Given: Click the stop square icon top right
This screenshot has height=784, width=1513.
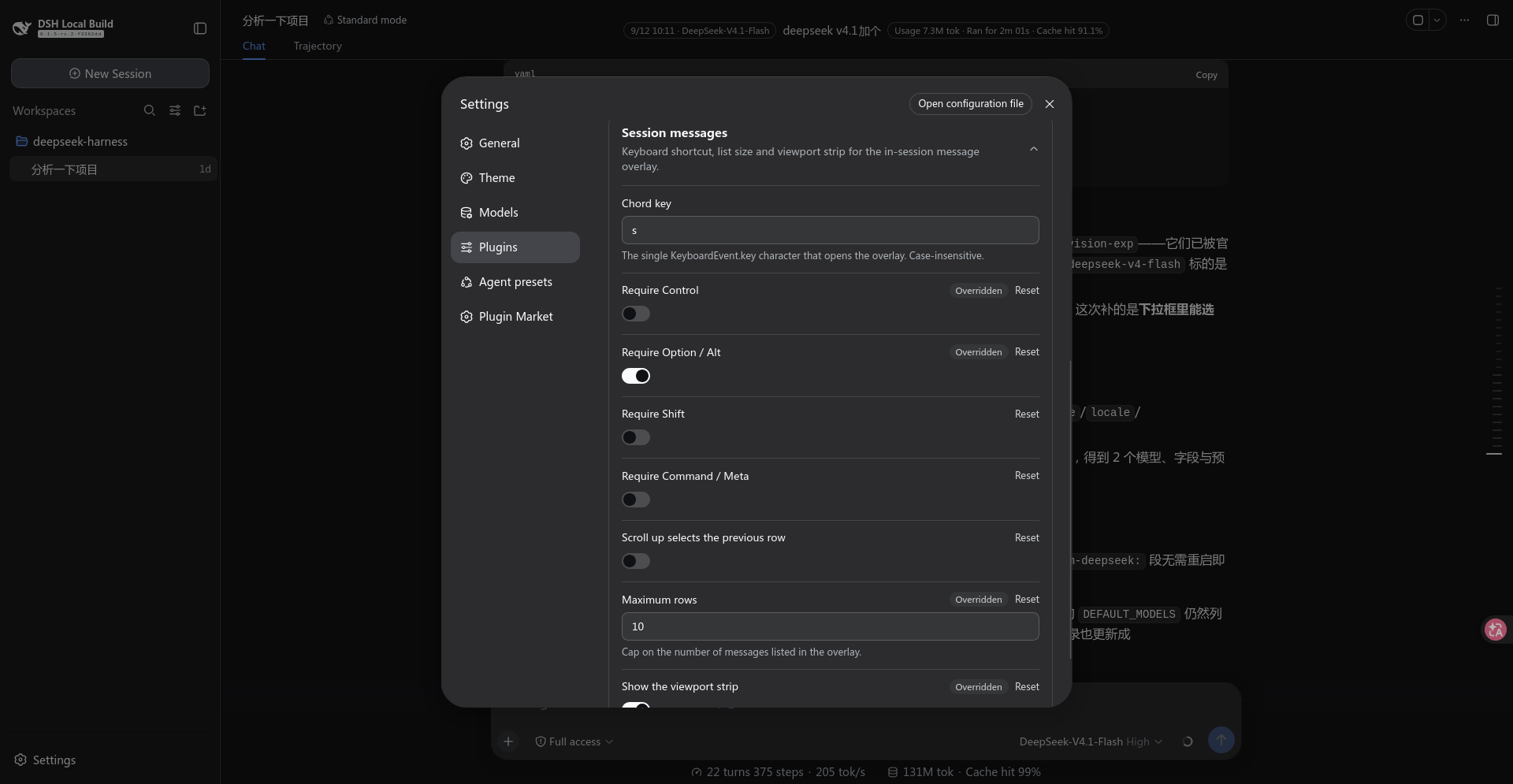Looking at the screenshot, I should [1418, 20].
